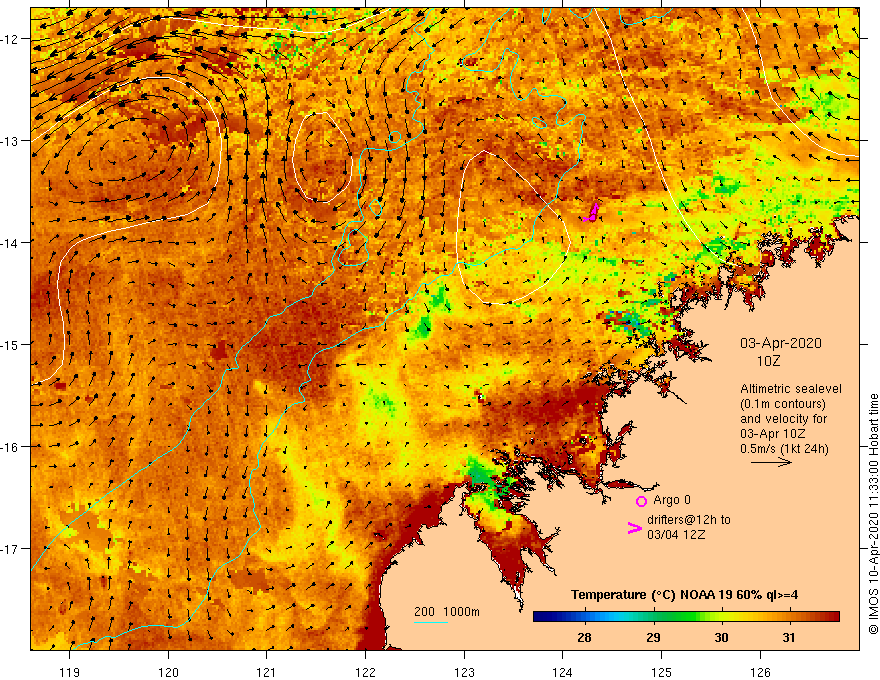This screenshot has height=680, width=880.
Task: Click the latitude axis label -15
Action: (11, 344)
